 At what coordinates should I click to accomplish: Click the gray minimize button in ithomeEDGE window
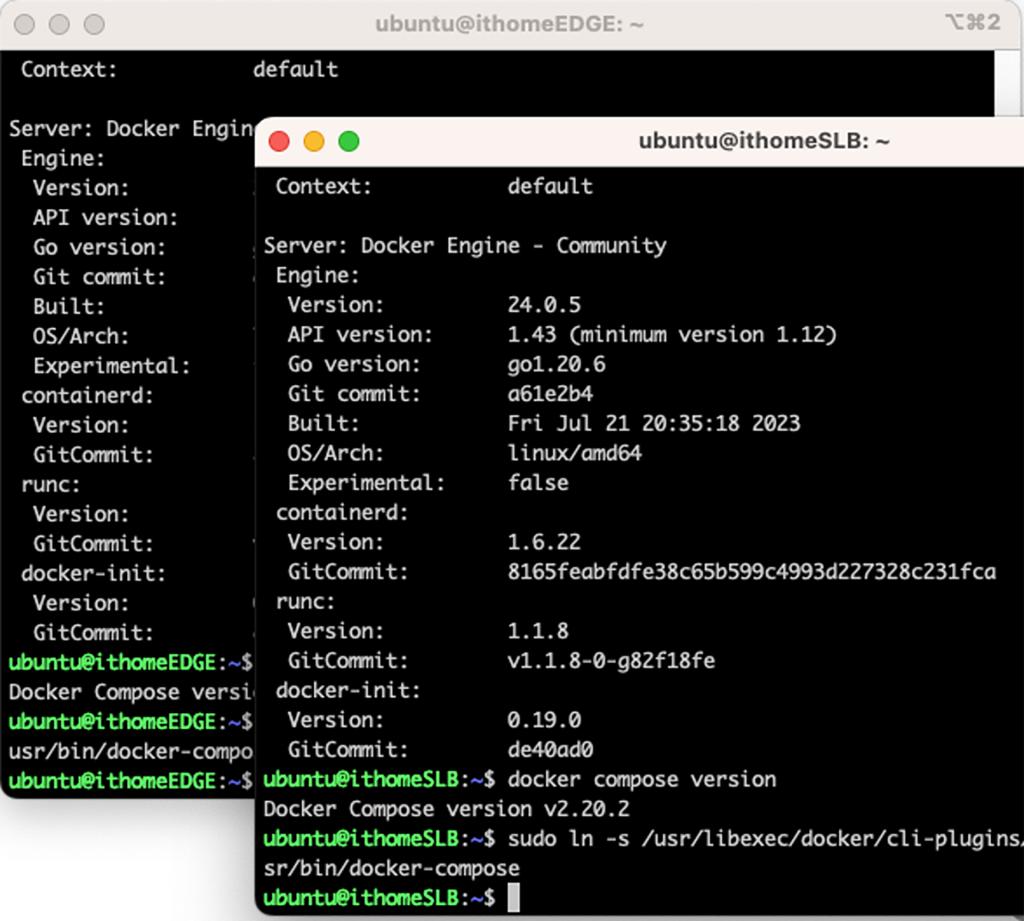pos(59,24)
